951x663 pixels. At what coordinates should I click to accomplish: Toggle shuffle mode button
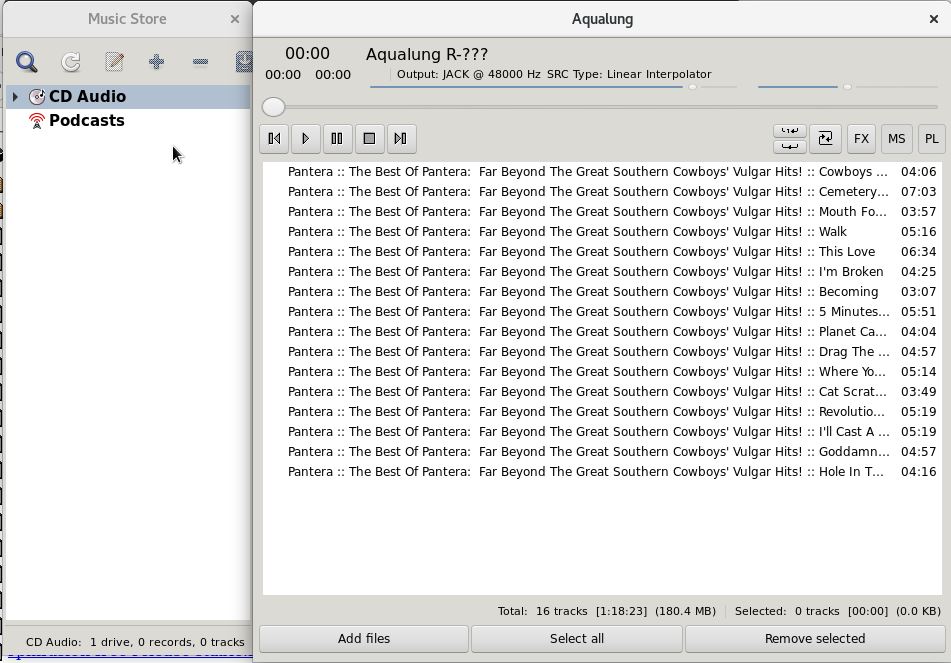(825, 139)
